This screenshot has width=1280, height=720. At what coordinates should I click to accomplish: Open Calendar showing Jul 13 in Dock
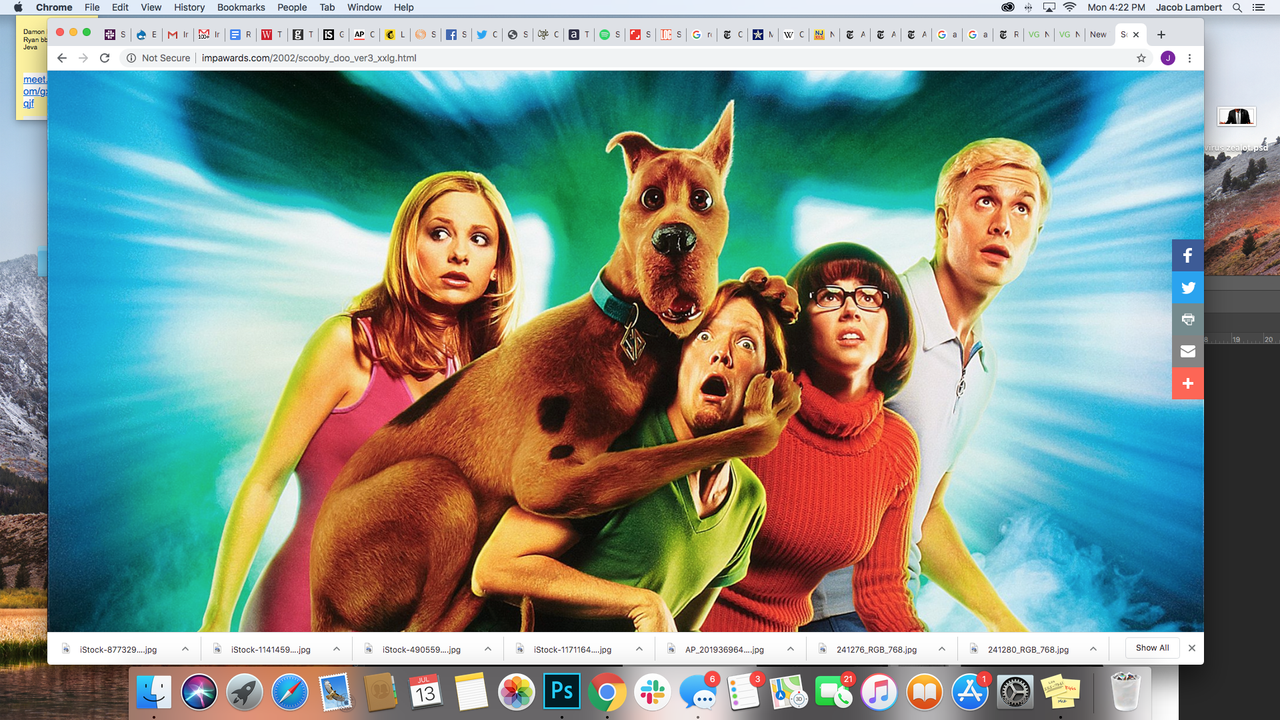tap(426, 691)
